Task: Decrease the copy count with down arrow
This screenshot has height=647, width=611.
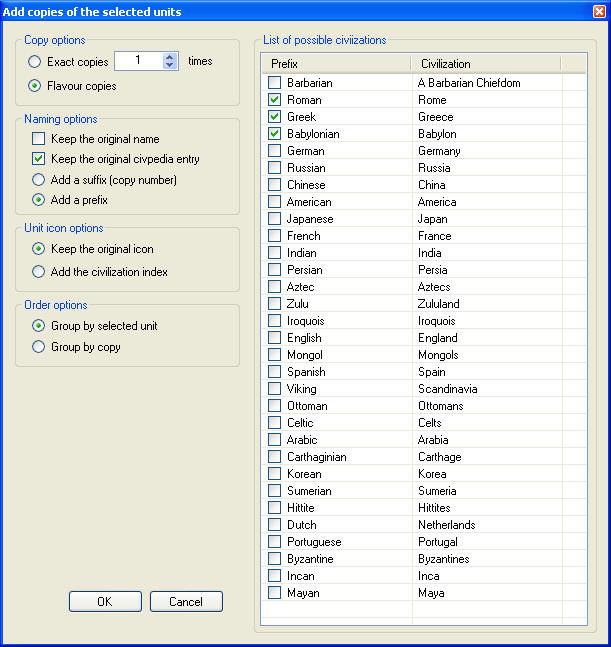Action: pos(169,65)
